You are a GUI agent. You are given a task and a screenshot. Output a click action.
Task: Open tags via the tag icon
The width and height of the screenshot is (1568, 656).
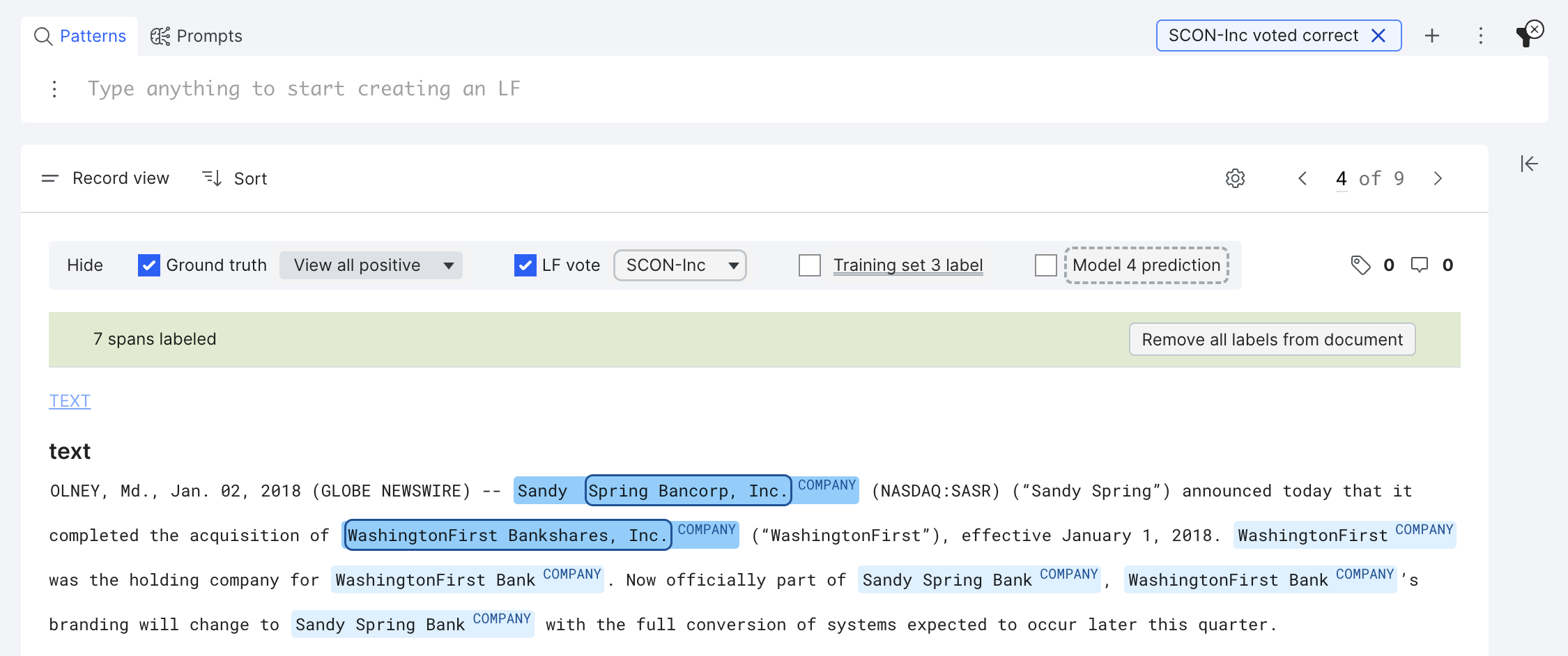point(1360,265)
